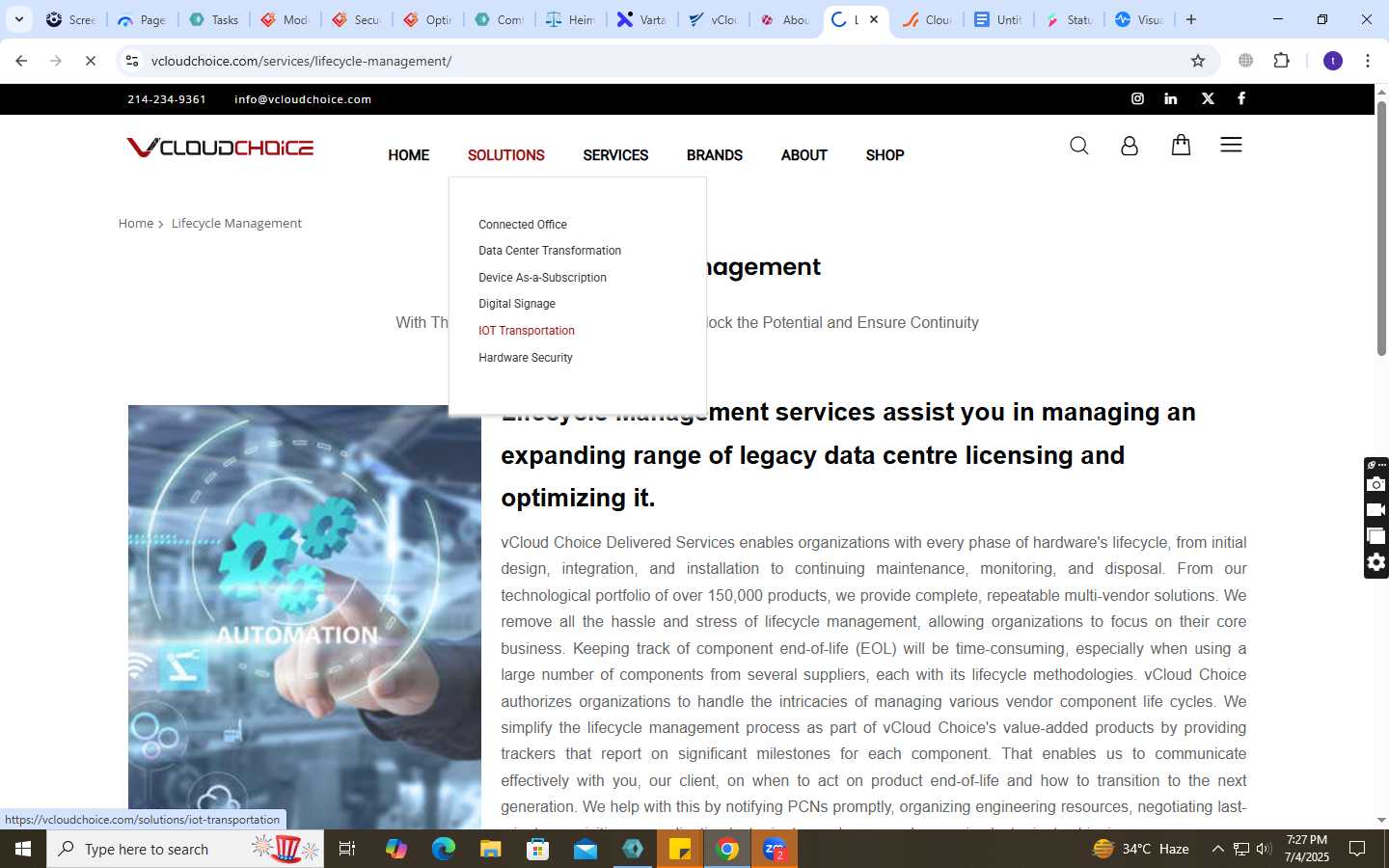Viewport: 1389px width, 868px height.
Task: Open the LinkedIn social icon
Action: pos(1171,98)
